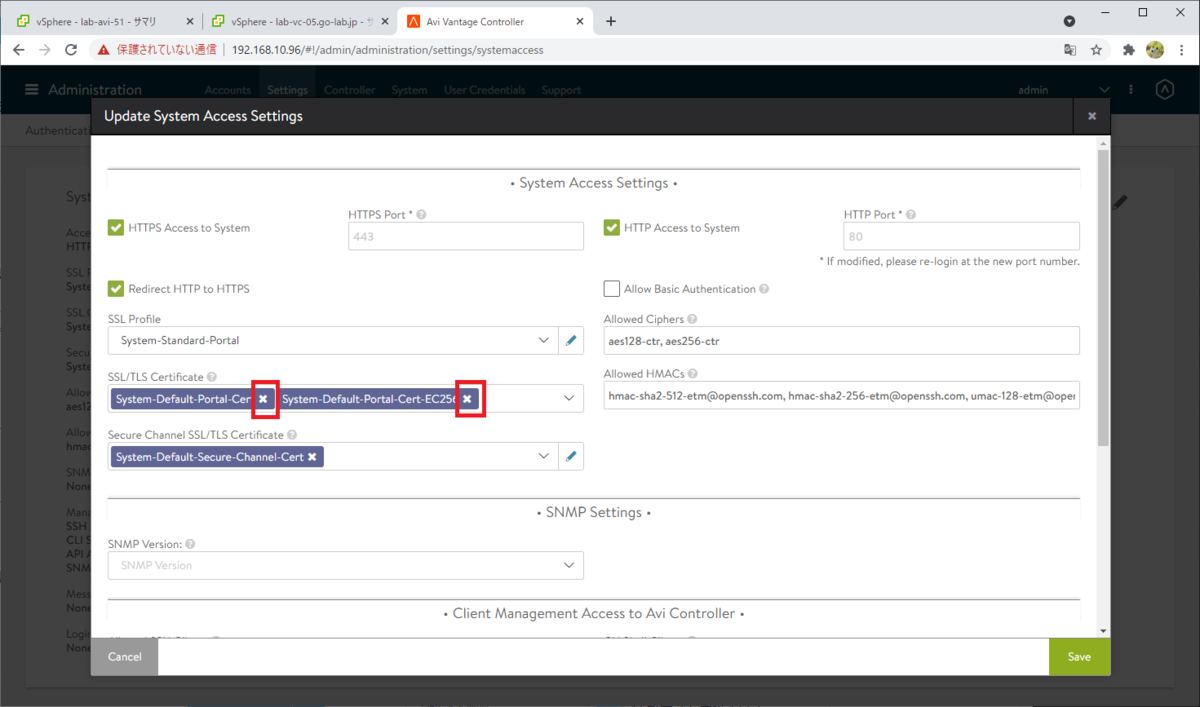The image size is (1200, 707).
Task: Open the User Credentials menu tab
Action: click(x=485, y=90)
